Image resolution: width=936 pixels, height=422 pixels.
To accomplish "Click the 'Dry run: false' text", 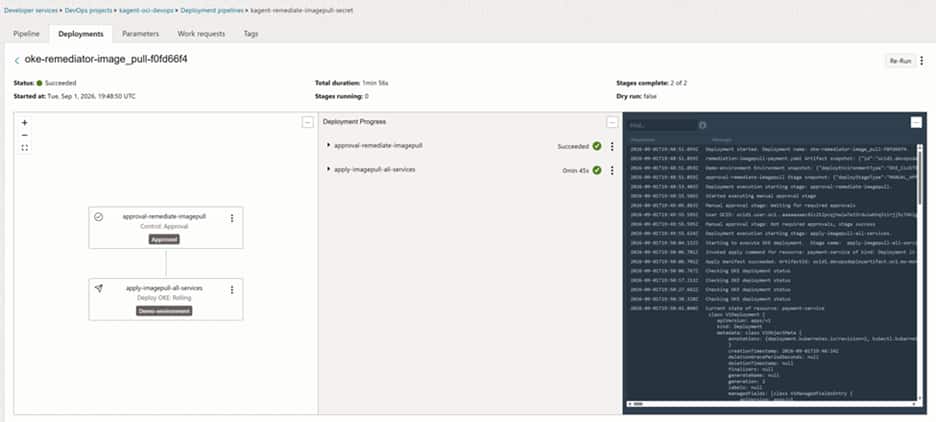I will (x=636, y=96).
